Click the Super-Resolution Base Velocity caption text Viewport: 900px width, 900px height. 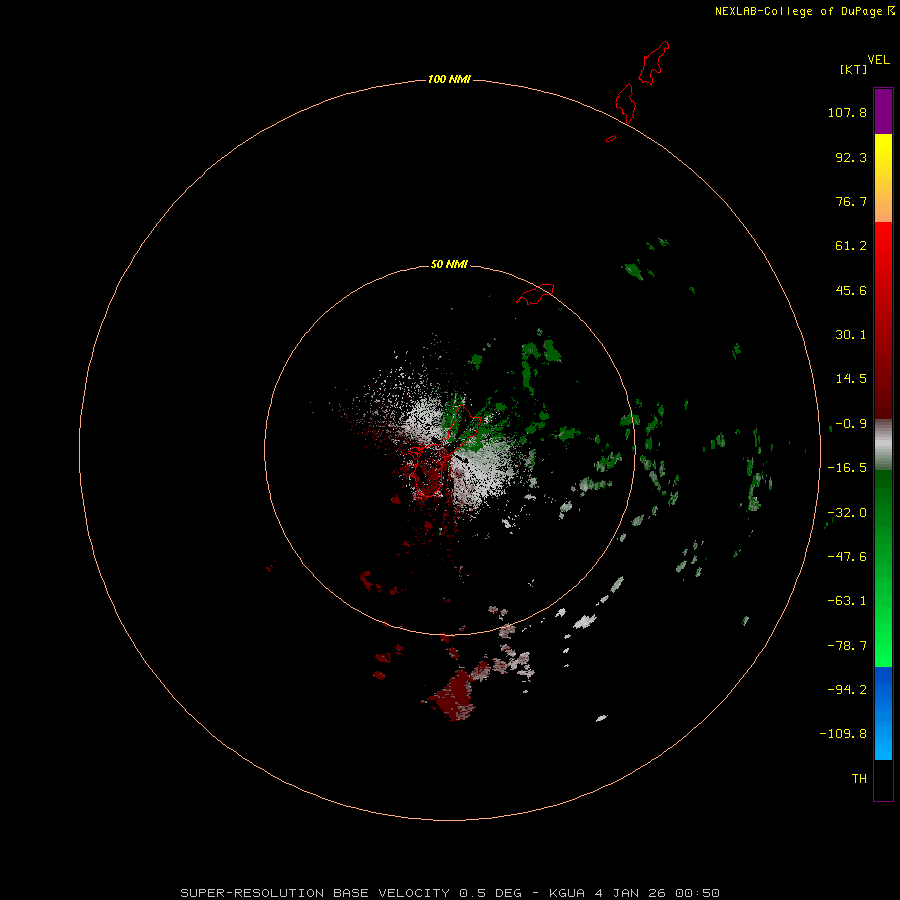(x=450, y=893)
